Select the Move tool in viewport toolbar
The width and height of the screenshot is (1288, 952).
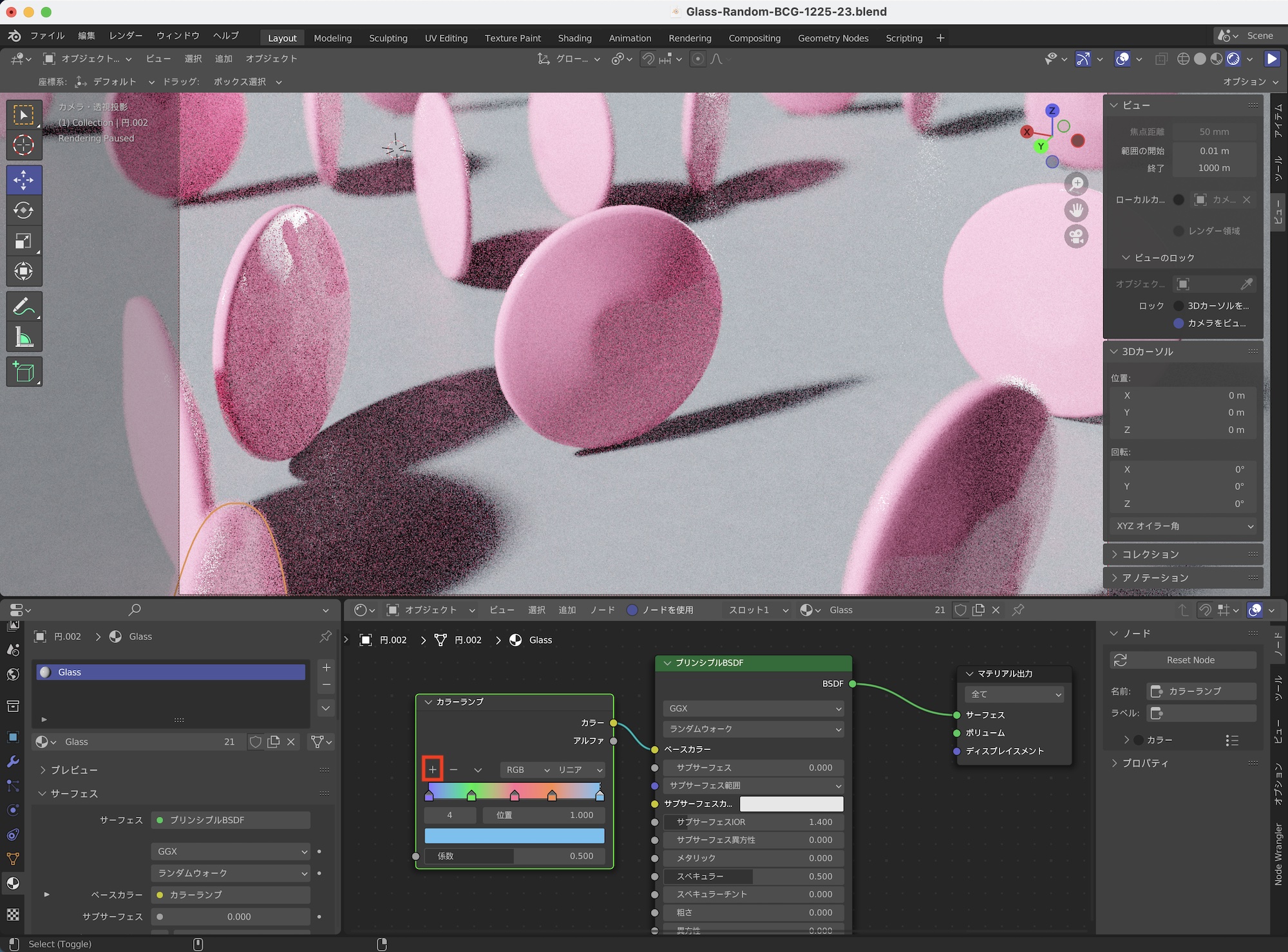click(x=24, y=180)
